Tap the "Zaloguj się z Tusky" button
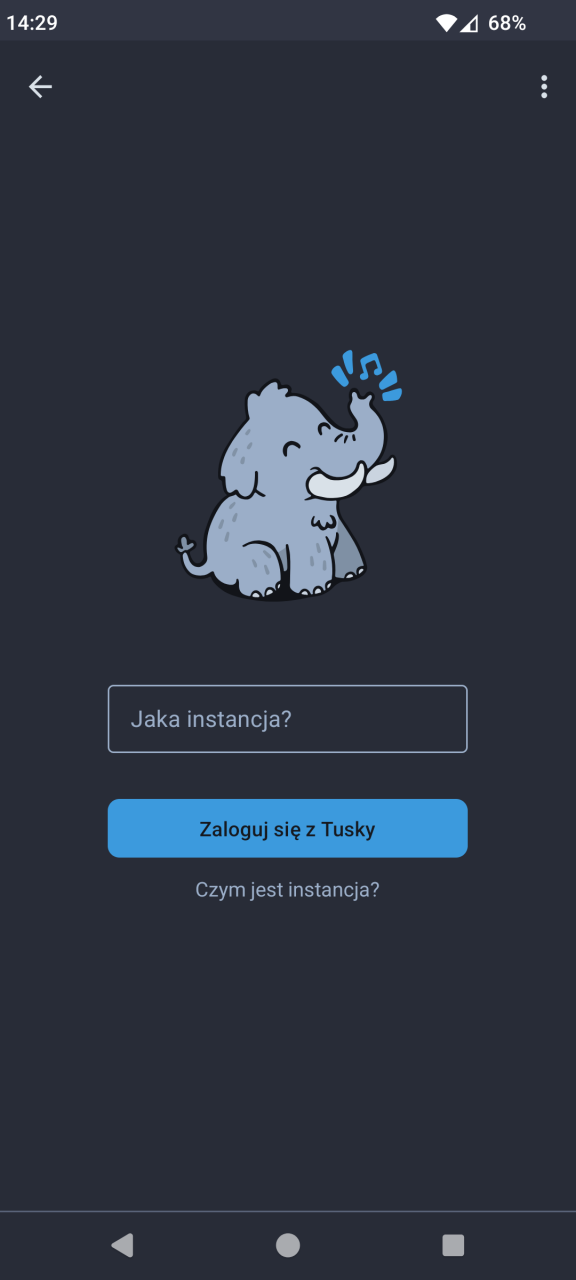This screenshot has width=576, height=1280. [288, 829]
